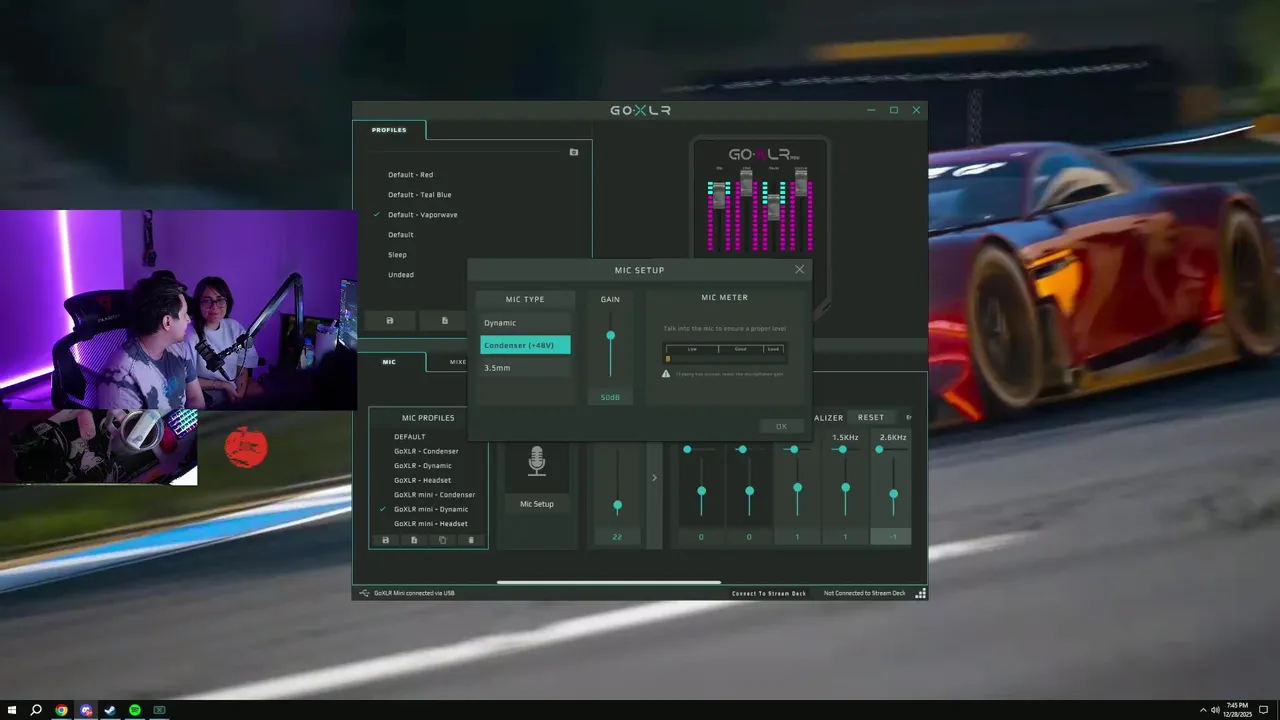Viewport: 1280px width, 720px height.
Task: Click the 50dB gain value field
Action: (610, 397)
